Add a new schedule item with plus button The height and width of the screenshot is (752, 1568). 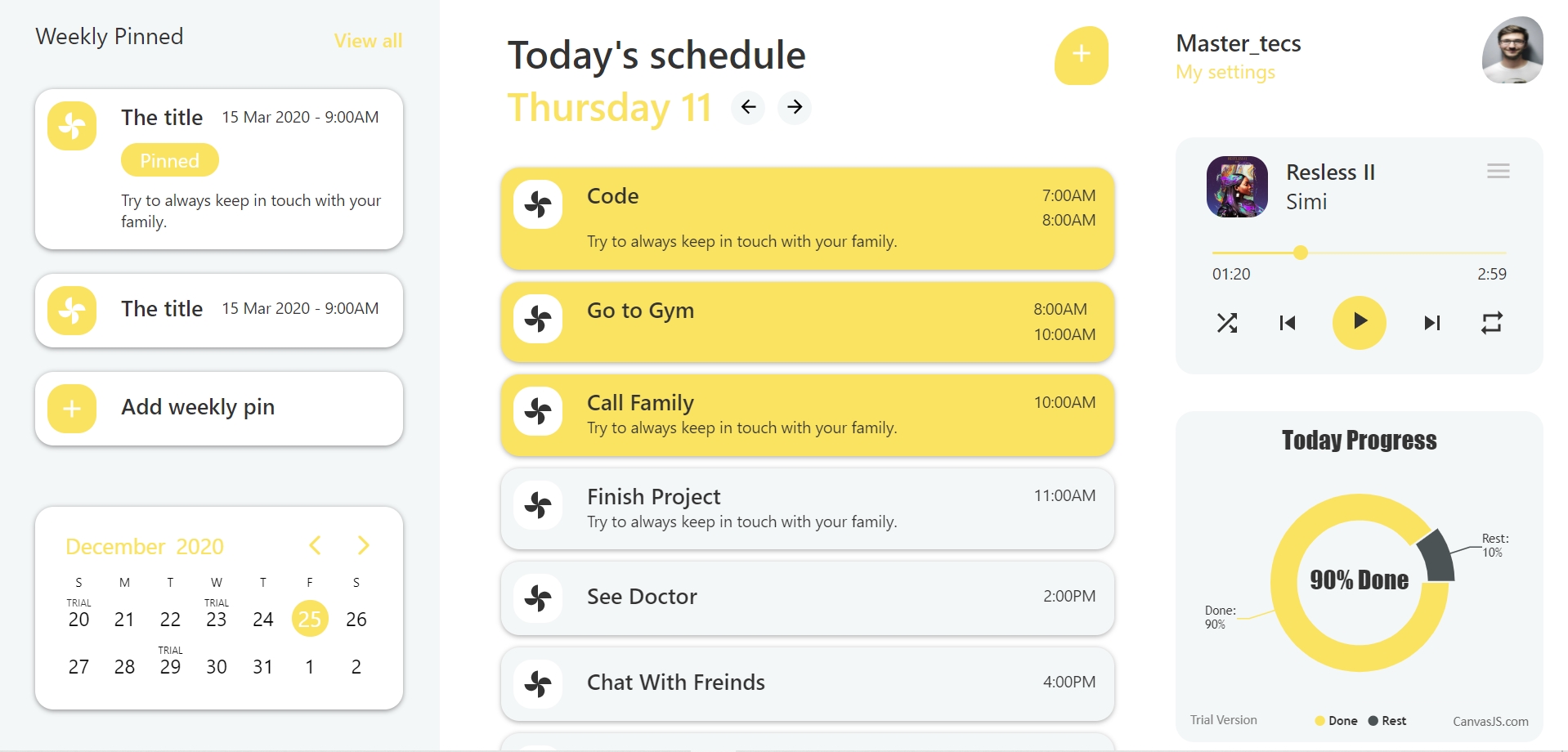(1081, 55)
